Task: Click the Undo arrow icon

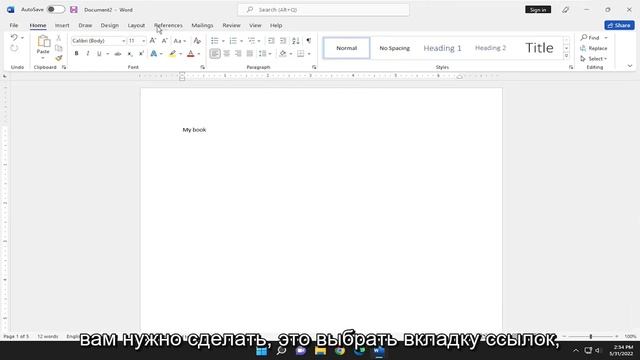Action: (x=14, y=38)
